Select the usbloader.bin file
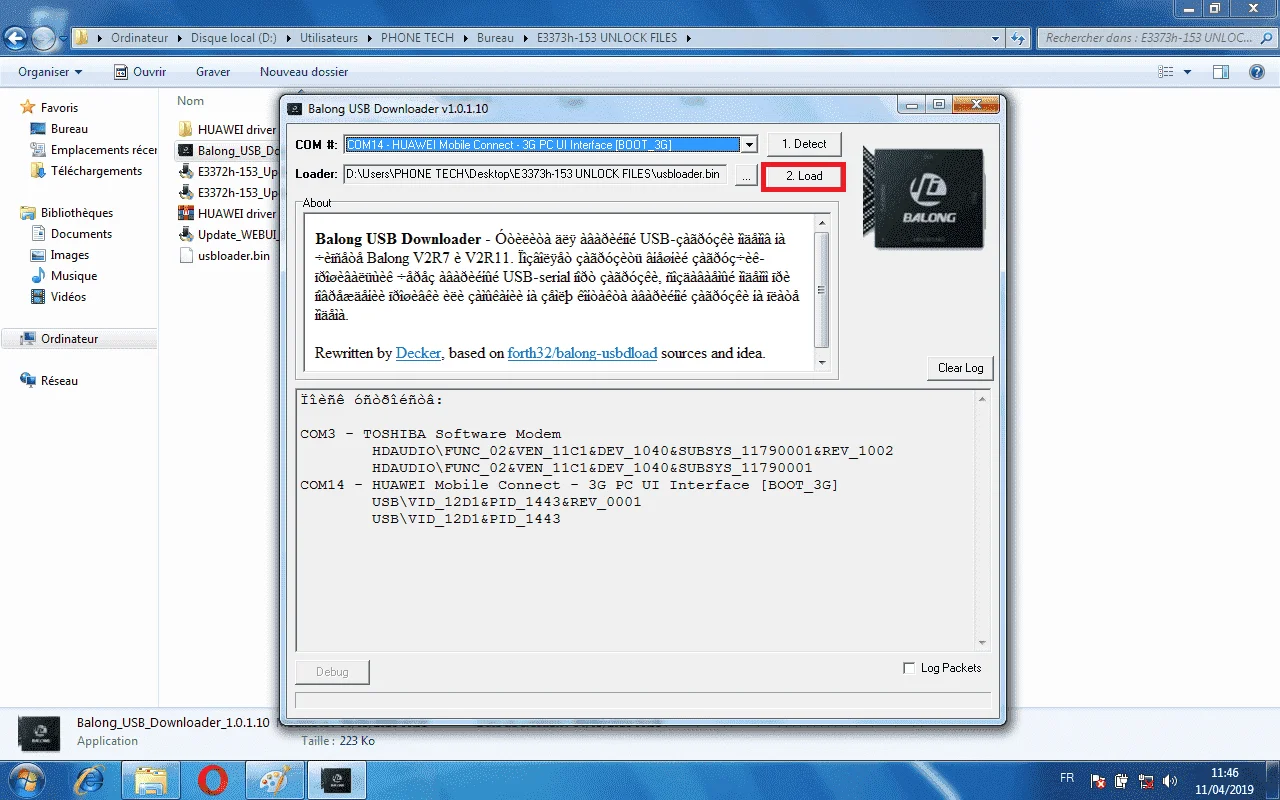This screenshot has height=800, width=1280. click(x=225, y=255)
